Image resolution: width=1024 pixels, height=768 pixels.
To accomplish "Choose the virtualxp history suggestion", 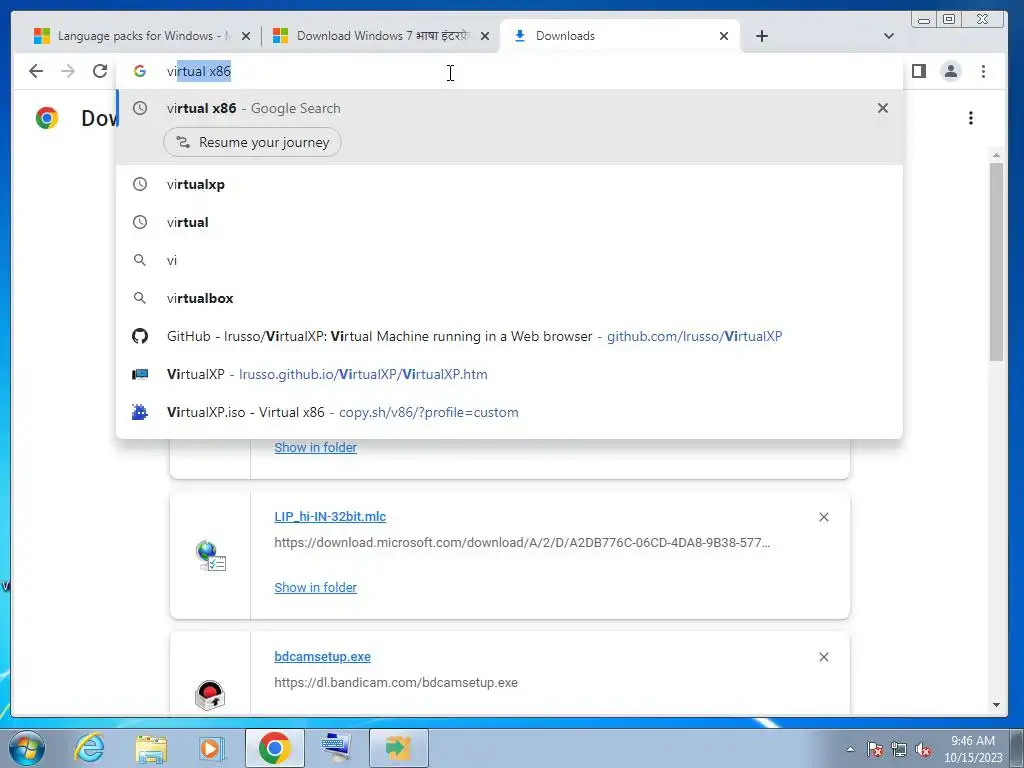I will 509,184.
